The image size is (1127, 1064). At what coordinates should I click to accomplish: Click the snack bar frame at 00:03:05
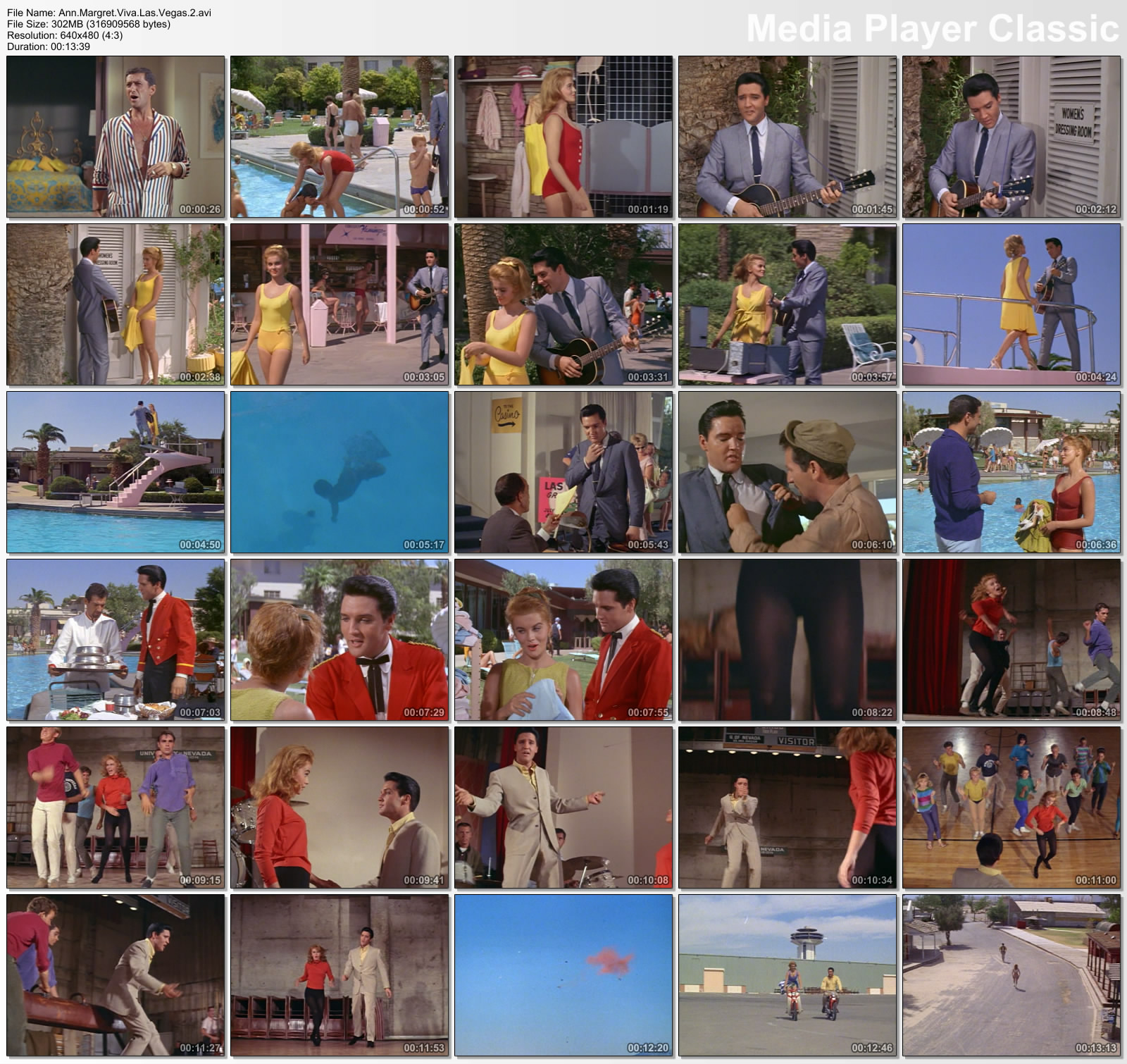(x=340, y=304)
